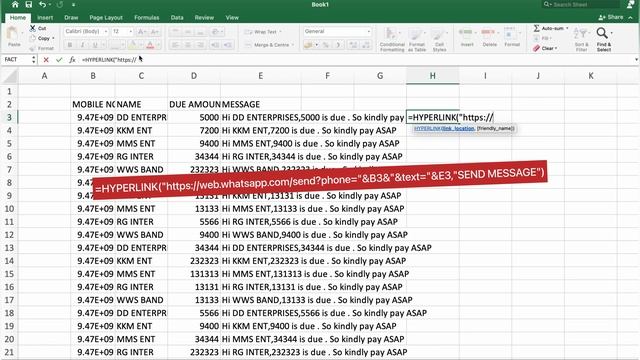Open Cell Styles gallery

(x=439, y=39)
